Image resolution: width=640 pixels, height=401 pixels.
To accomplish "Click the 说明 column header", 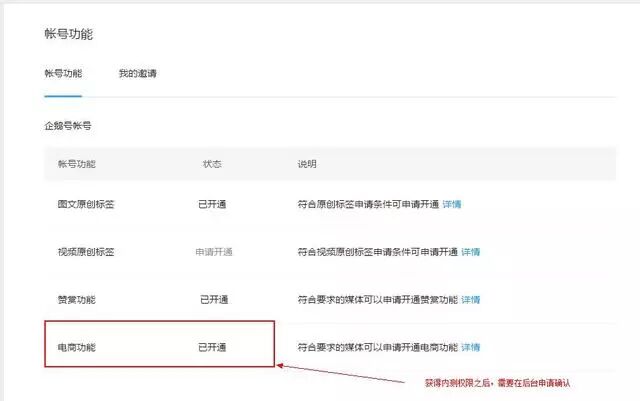I will 306,162.
